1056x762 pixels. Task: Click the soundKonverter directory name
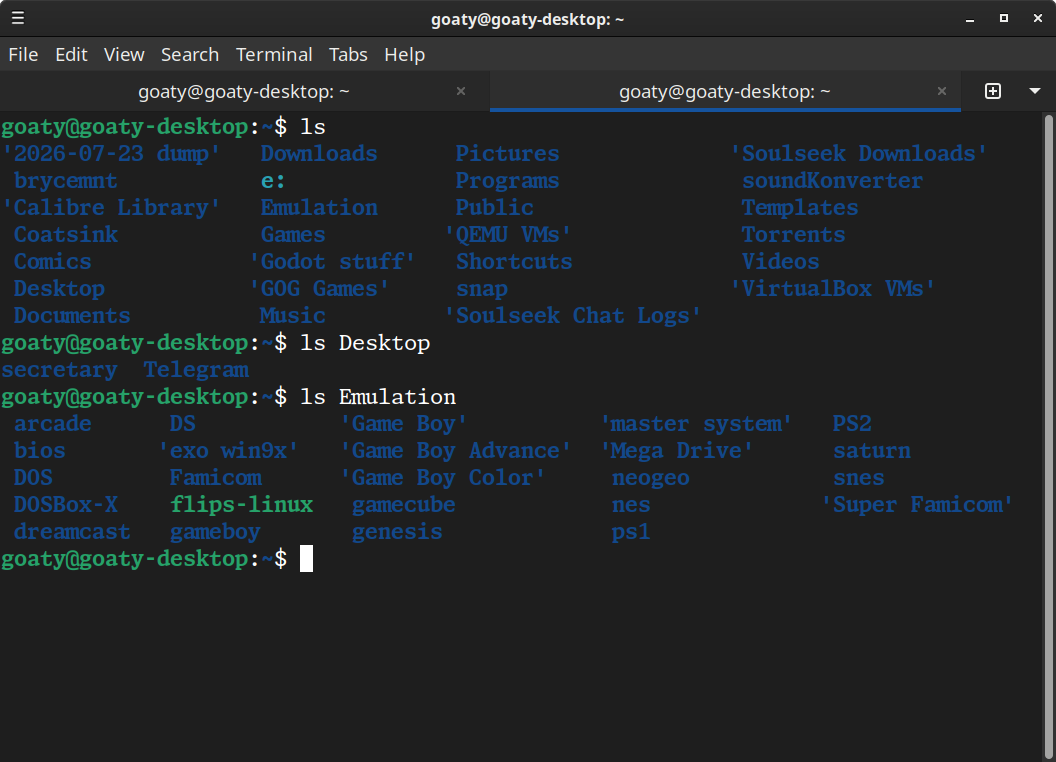click(x=832, y=181)
